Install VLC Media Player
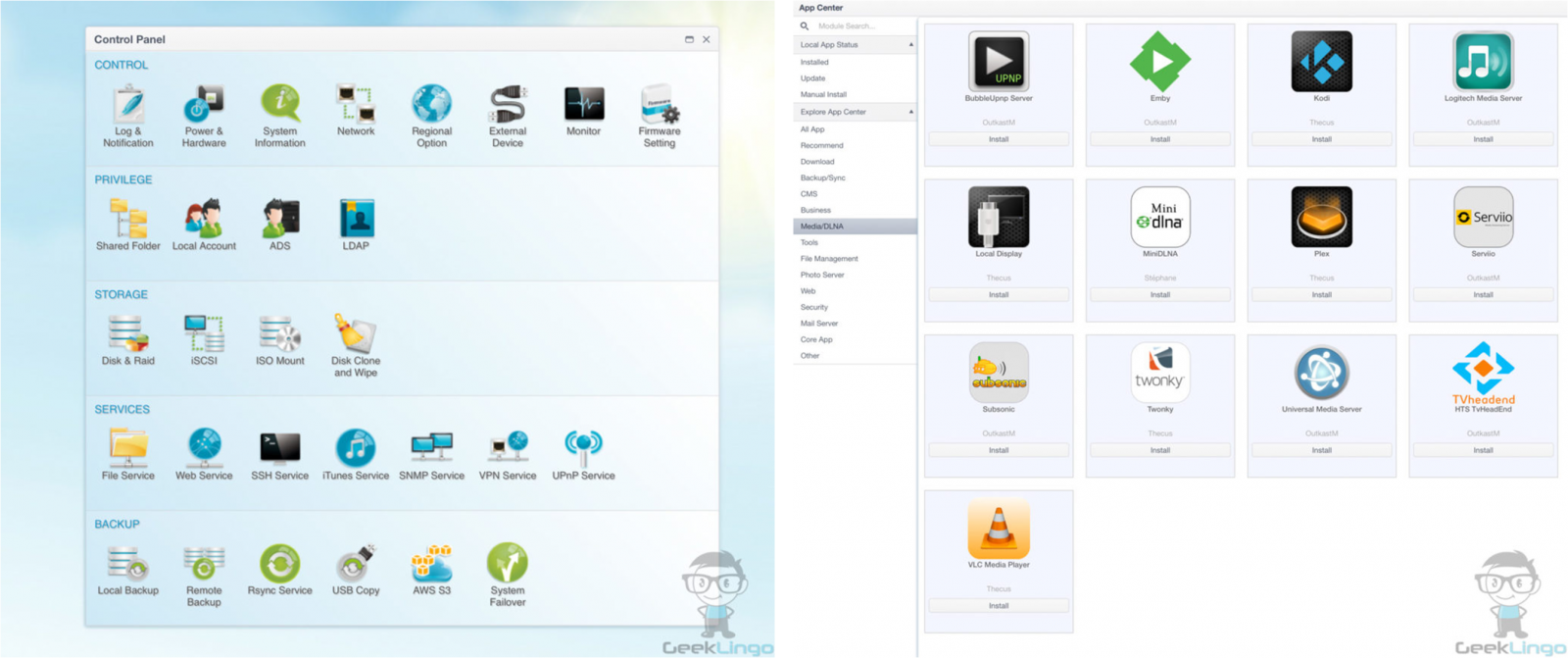 pos(999,606)
